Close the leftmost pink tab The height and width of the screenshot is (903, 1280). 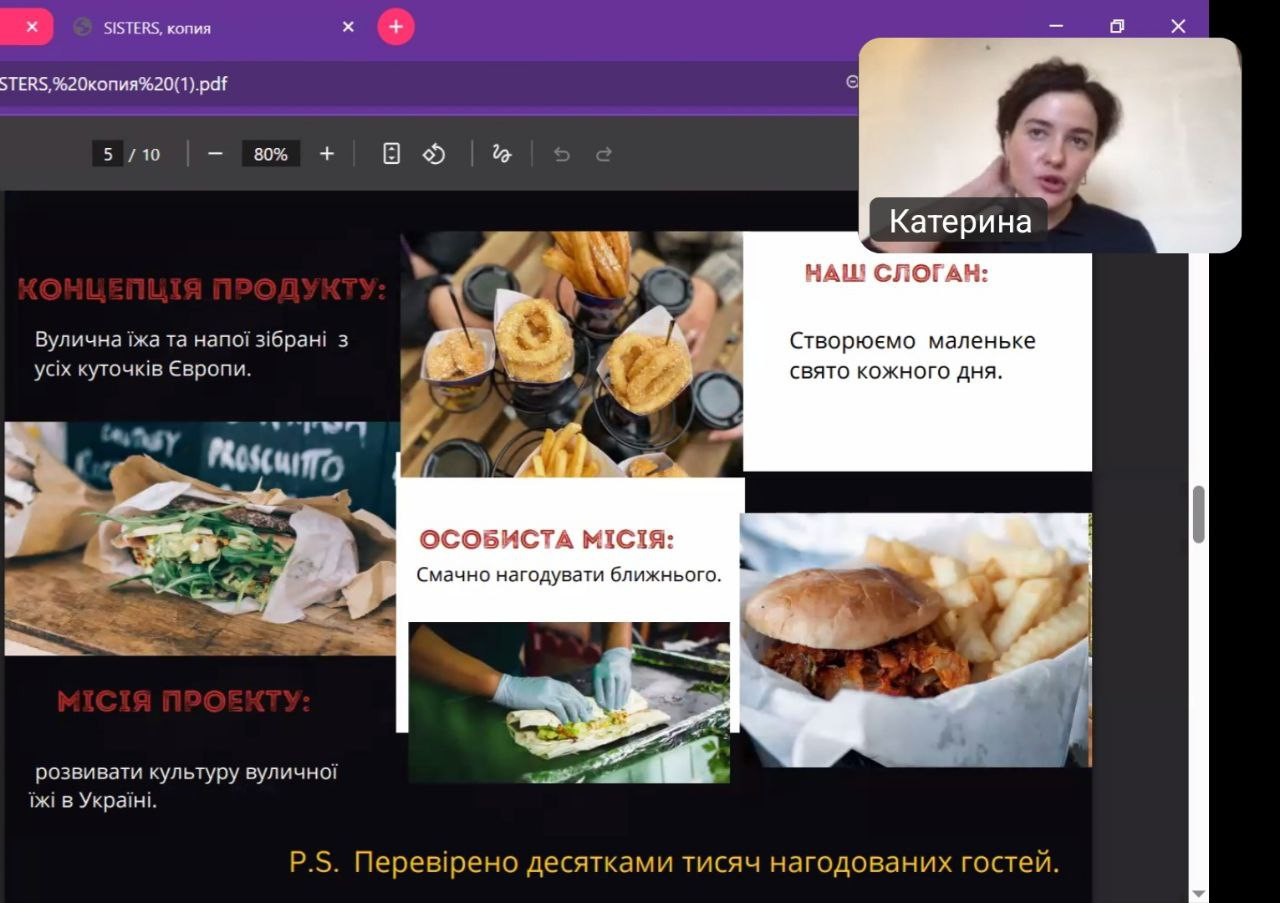32,27
